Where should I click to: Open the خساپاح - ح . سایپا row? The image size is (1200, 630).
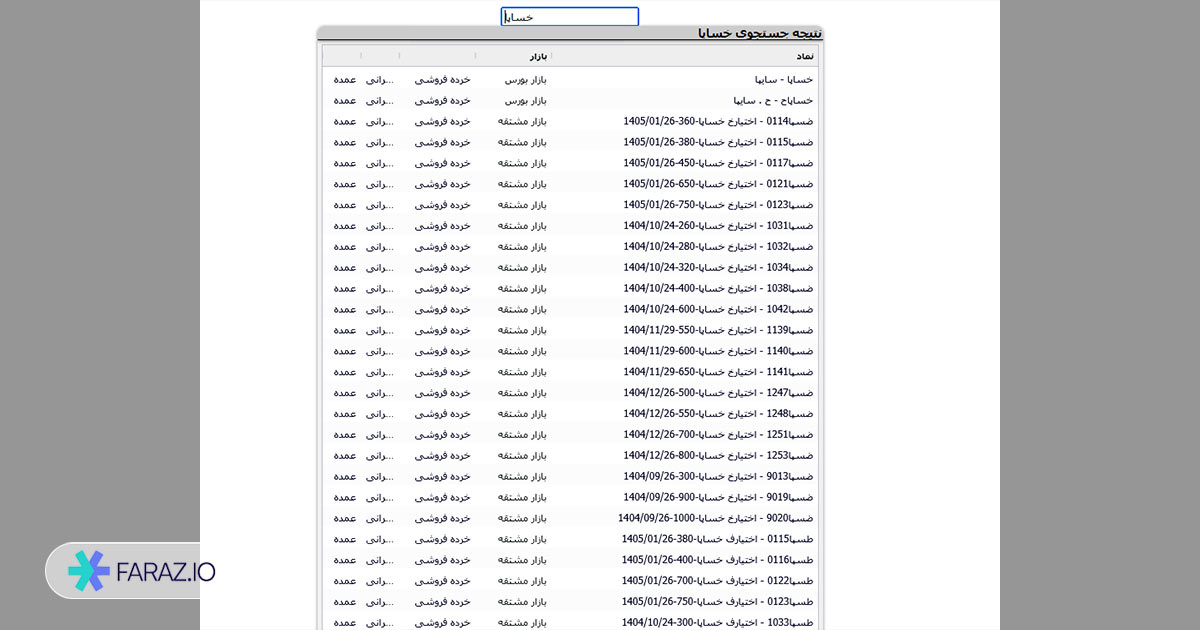pyautogui.click(x=773, y=100)
